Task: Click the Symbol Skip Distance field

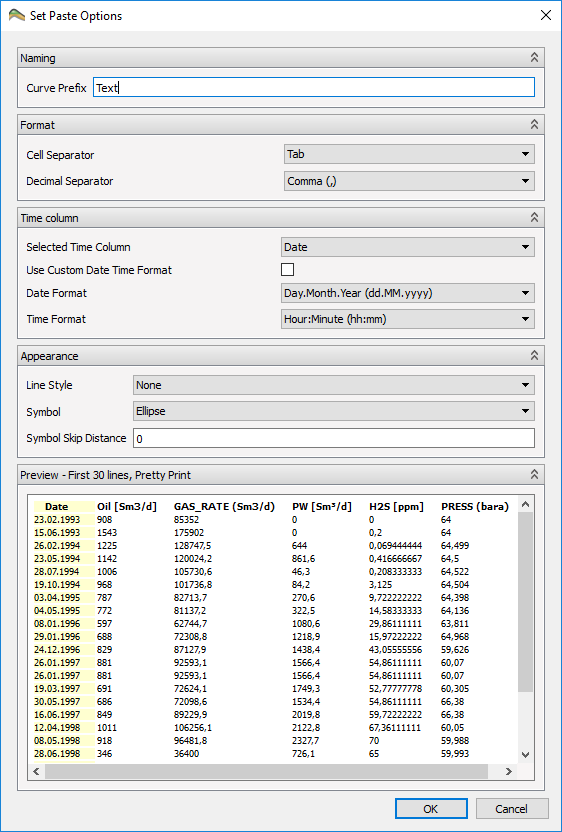Action: (x=334, y=438)
